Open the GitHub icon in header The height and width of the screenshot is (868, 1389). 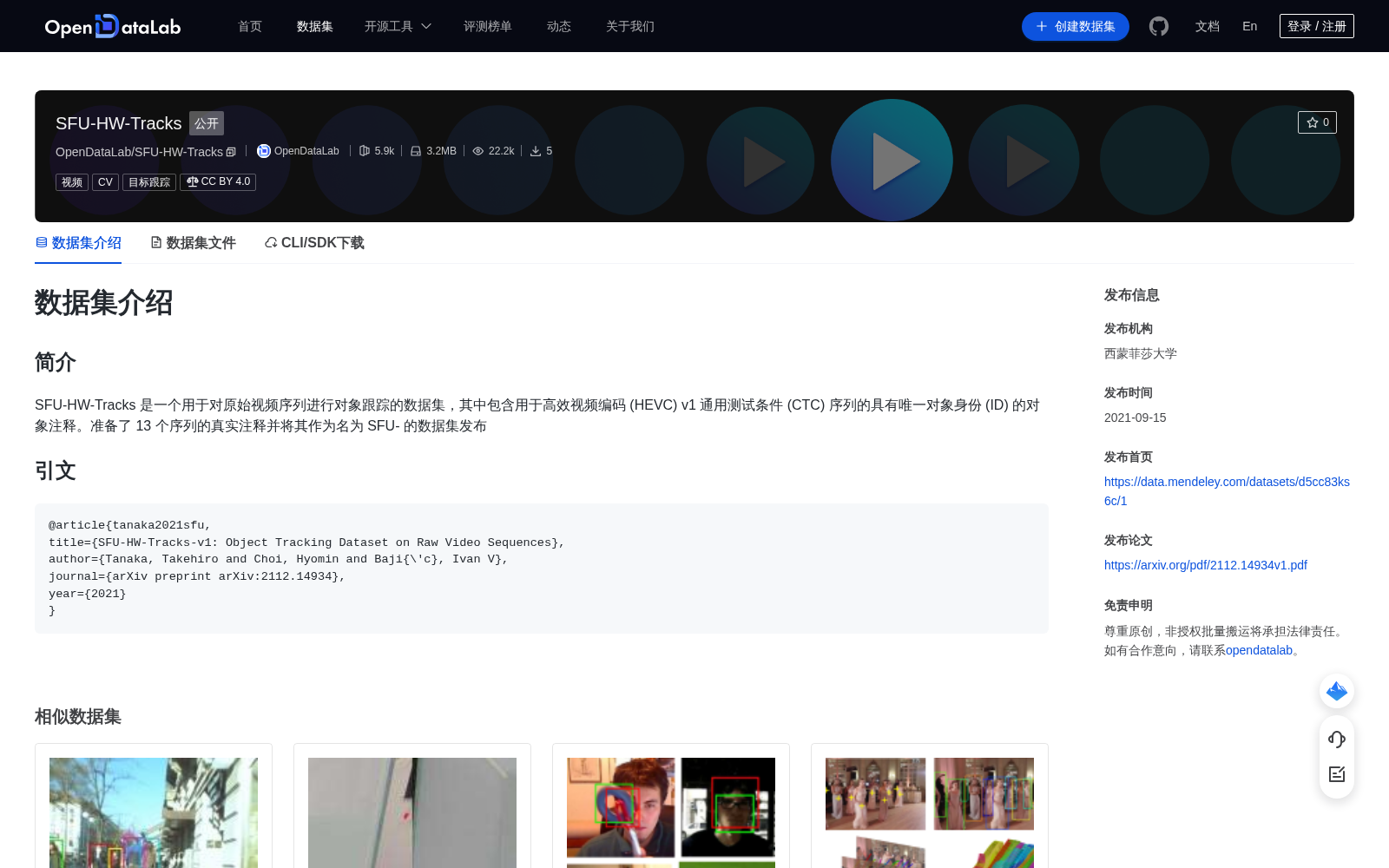coord(1159,26)
